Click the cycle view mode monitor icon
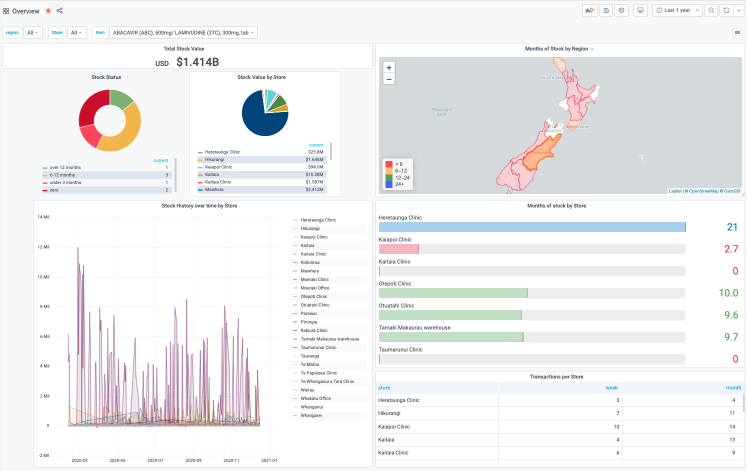 click(x=640, y=10)
